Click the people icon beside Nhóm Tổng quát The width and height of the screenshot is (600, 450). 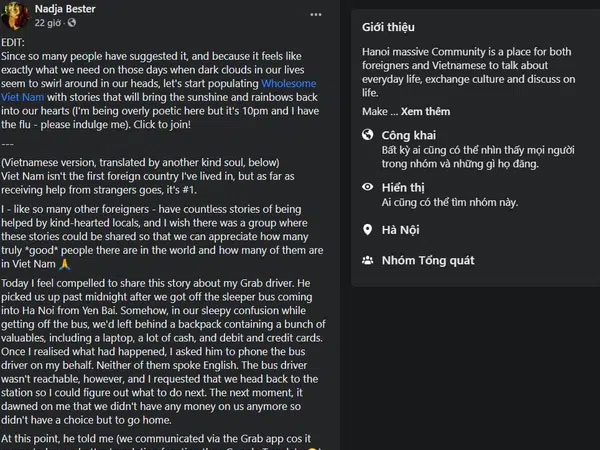[367, 261]
